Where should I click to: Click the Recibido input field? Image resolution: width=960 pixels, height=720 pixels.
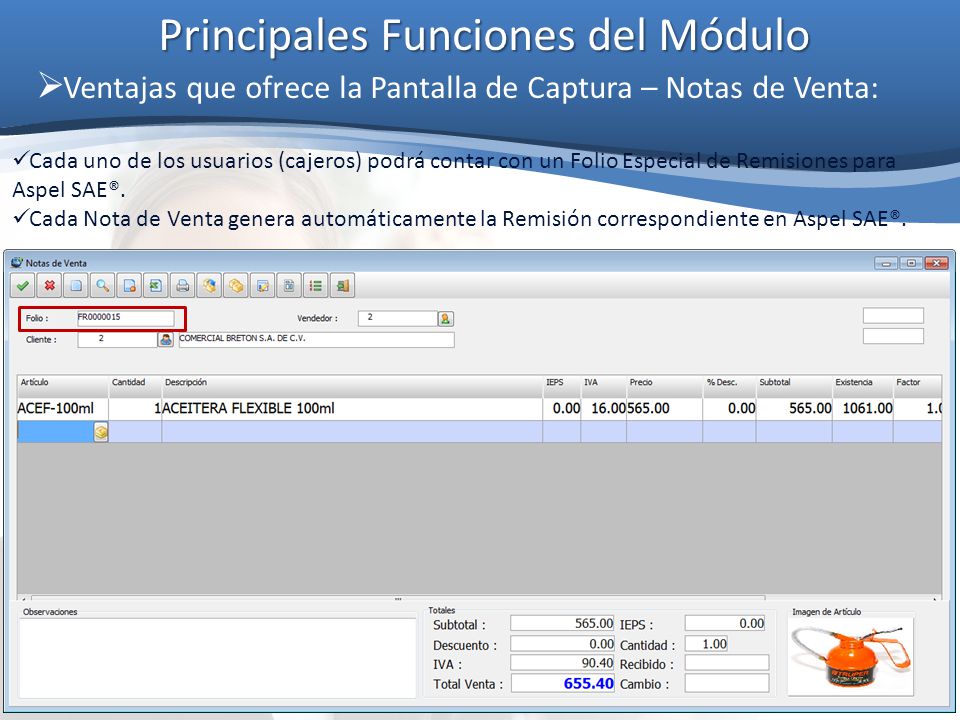click(727, 663)
